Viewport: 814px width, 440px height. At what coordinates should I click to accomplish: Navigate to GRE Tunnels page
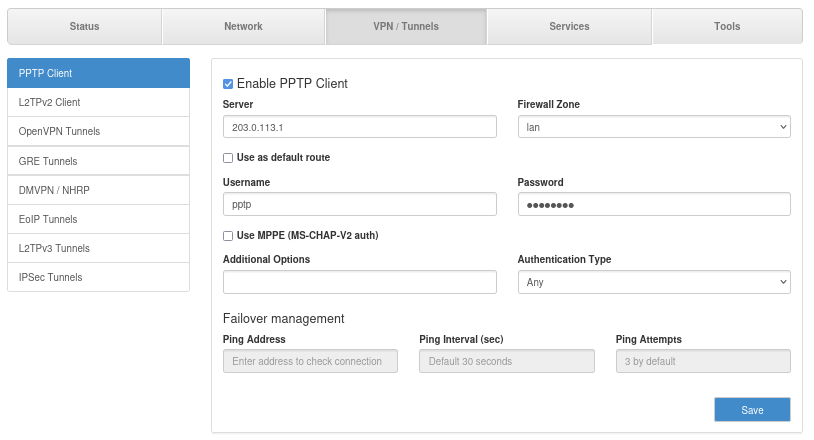pyautogui.click(x=98, y=161)
